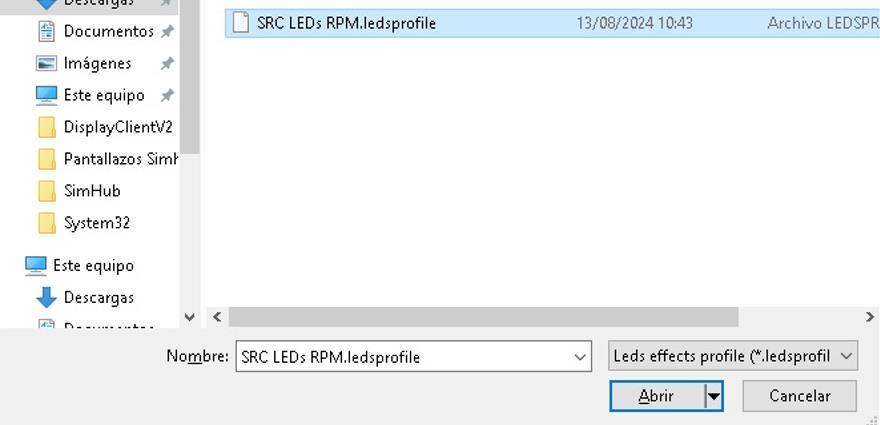Open the Imágenes quick access icon
This screenshot has width=880, height=425.
[x=46, y=63]
